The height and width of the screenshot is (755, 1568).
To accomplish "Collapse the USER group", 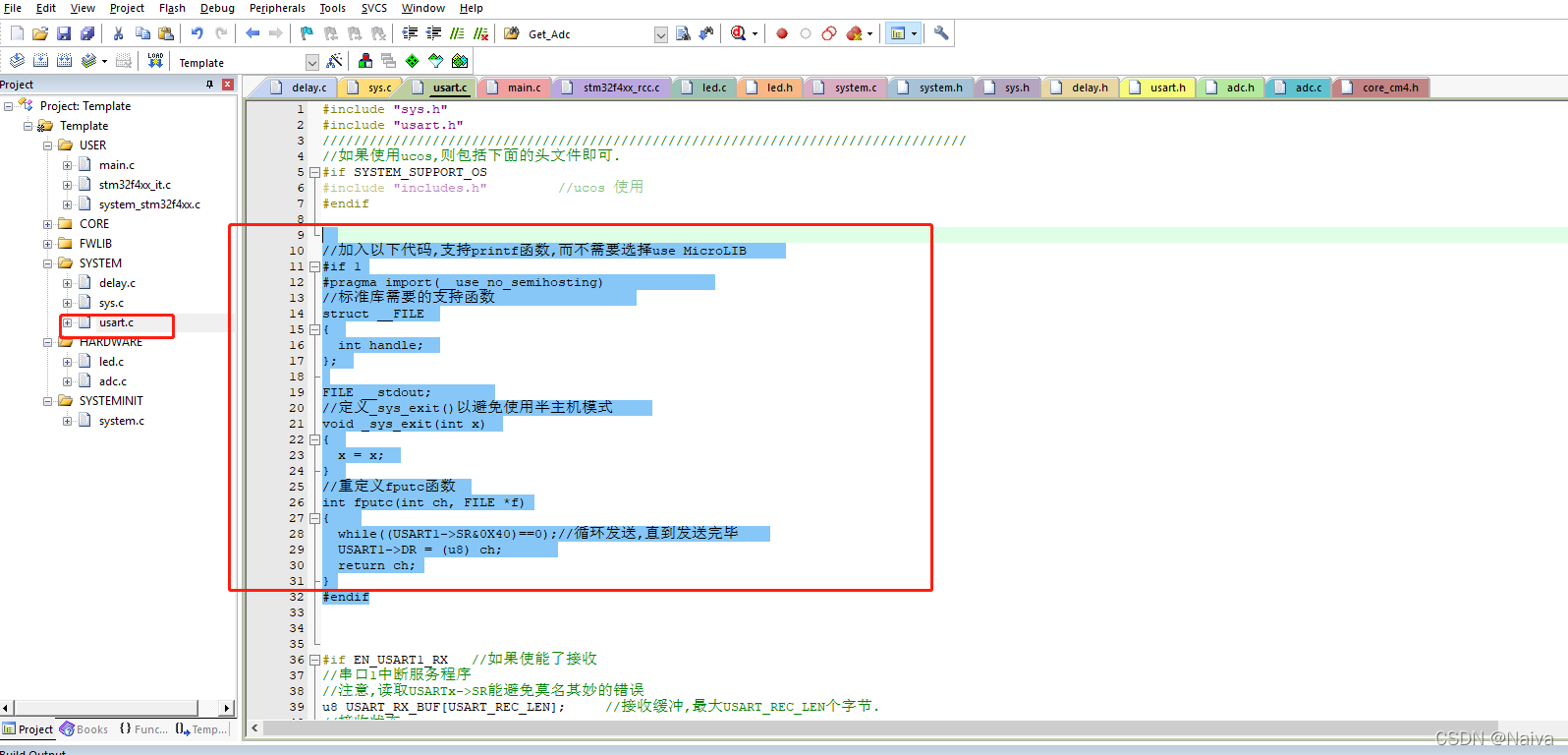I will pos(47,145).
